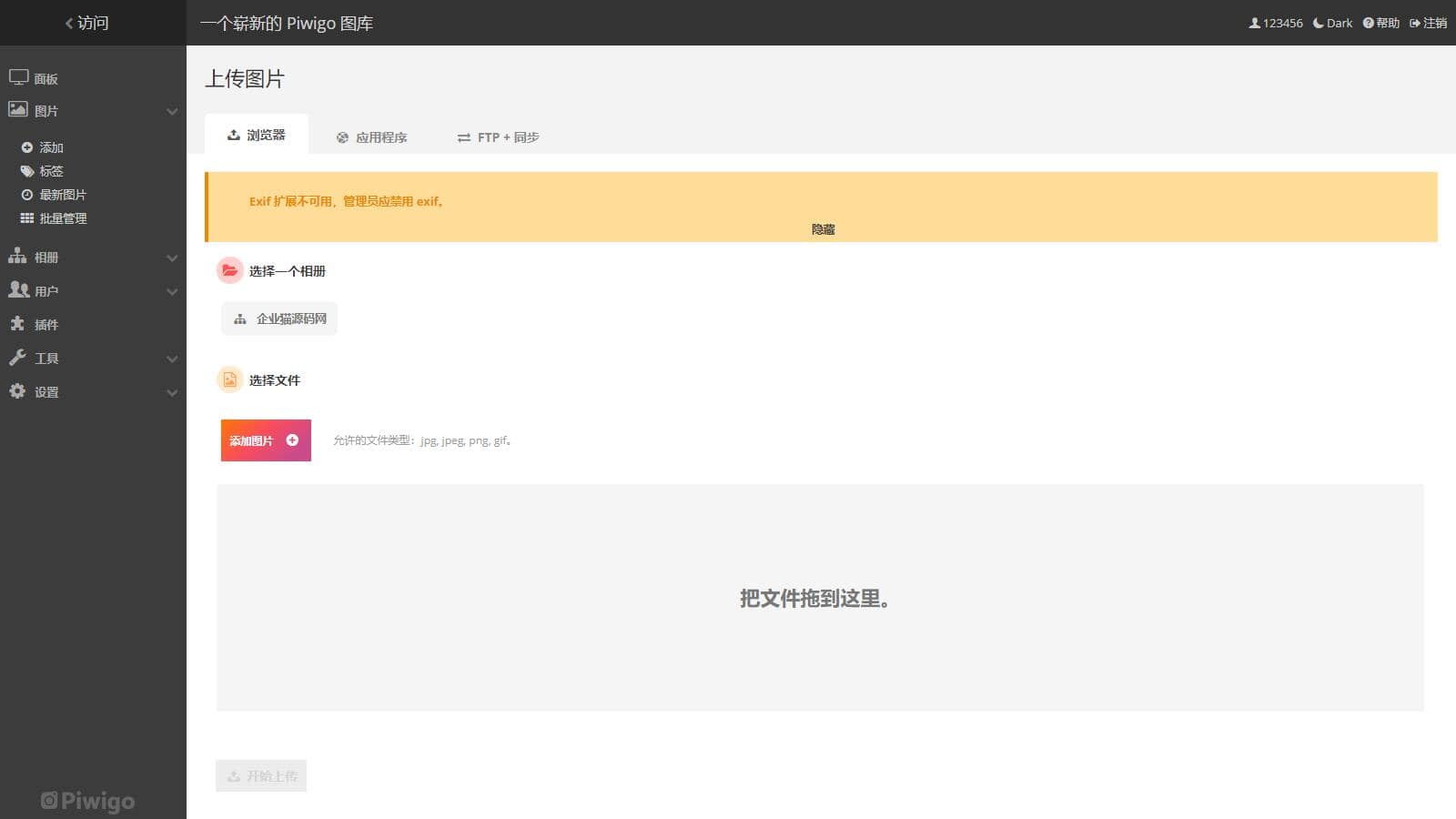The height and width of the screenshot is (819, 1456).
Task: Open the 面板 dashboard icon
Action: click(x=20, y=77)
